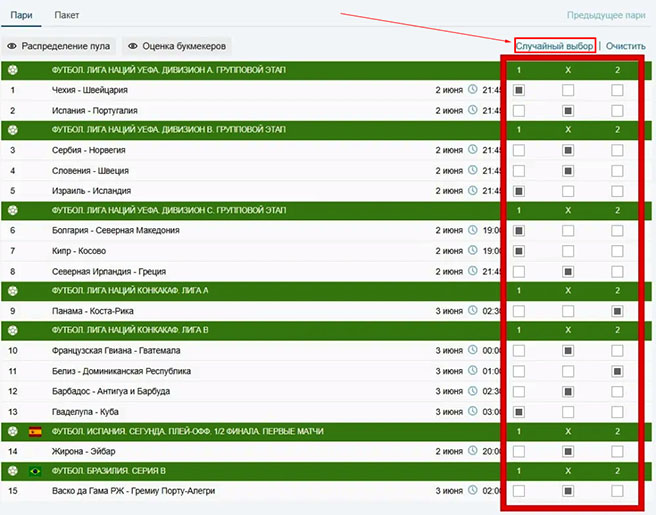656x515 pixels.
Task: Click ФУТБОЛ. БРАЗИЛИЯ. СЕРИЯ В header text
Action: 109,471
